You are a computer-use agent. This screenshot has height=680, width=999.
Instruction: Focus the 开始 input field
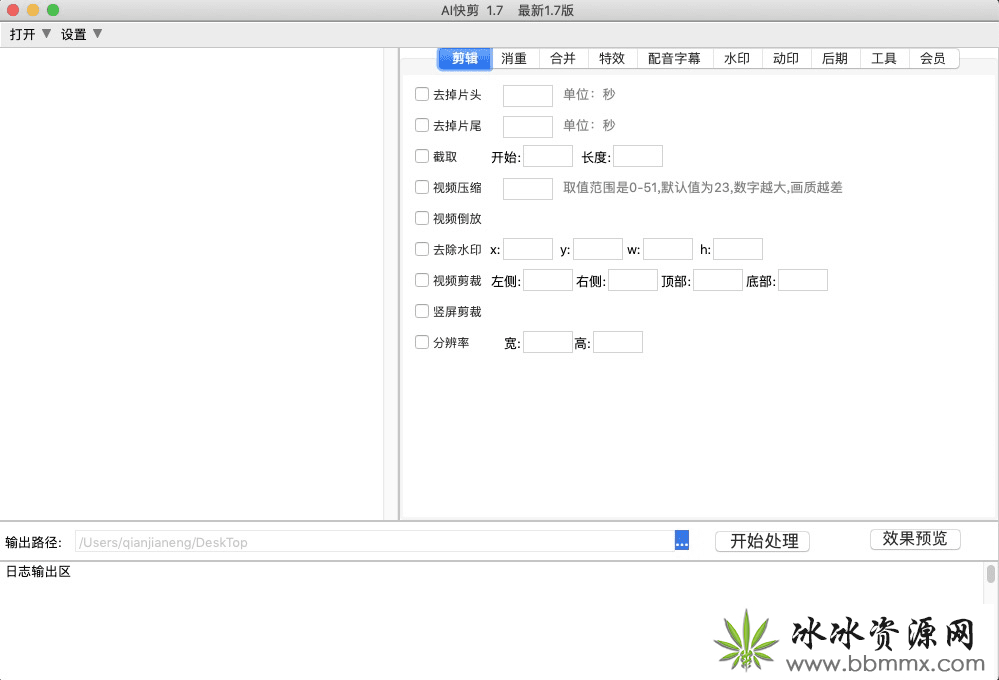point(548,156)
